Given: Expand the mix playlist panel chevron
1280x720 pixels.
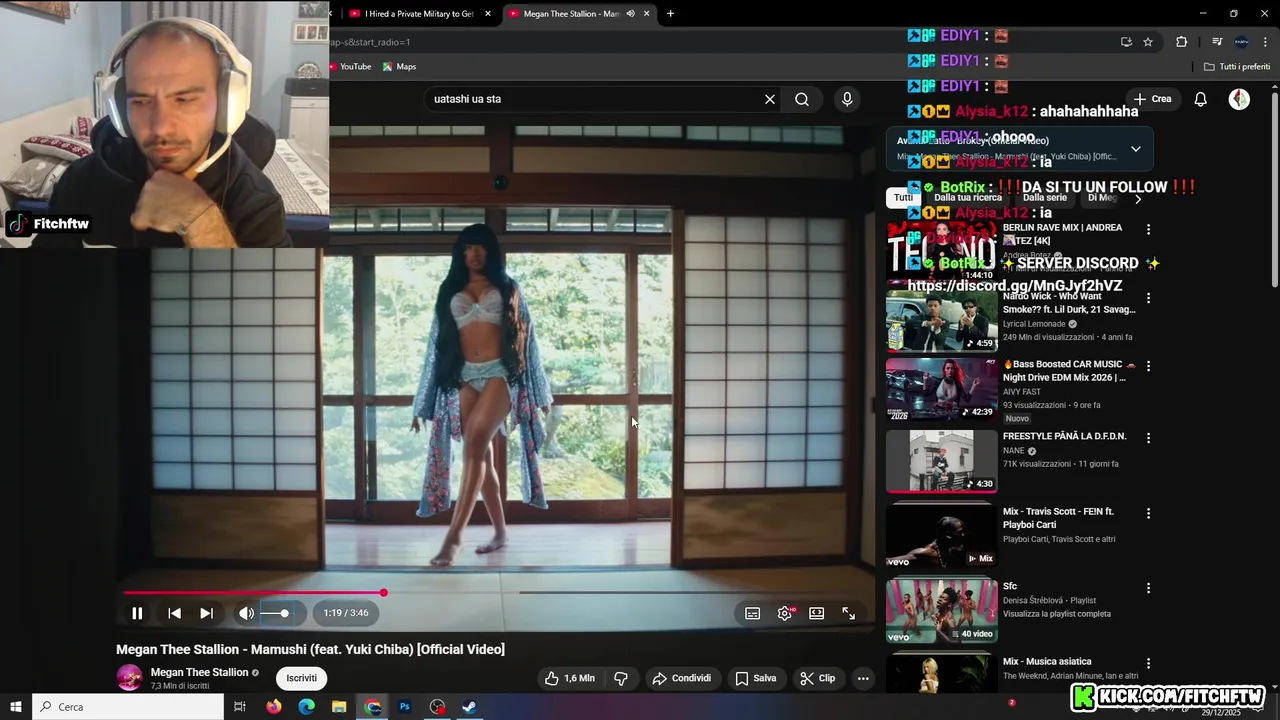Looking at the screenshot, I should (x=1135, y=149).
